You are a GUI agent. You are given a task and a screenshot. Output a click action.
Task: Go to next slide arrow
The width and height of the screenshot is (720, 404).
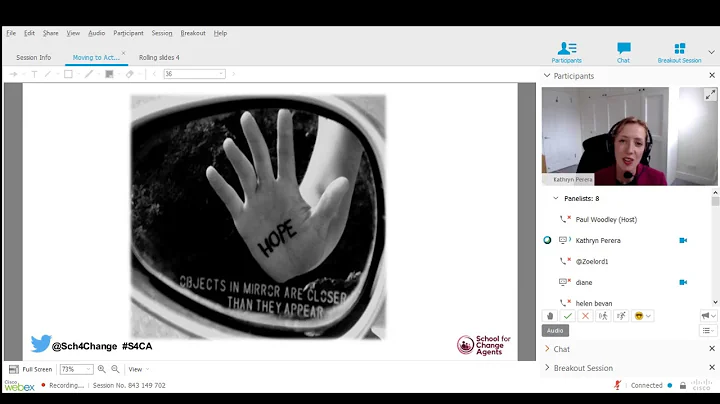233,74
